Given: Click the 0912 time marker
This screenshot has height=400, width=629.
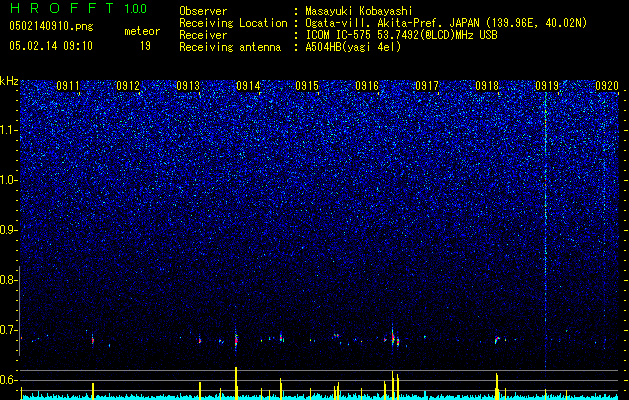Looking at the screenshot, I should click(128, 86).
